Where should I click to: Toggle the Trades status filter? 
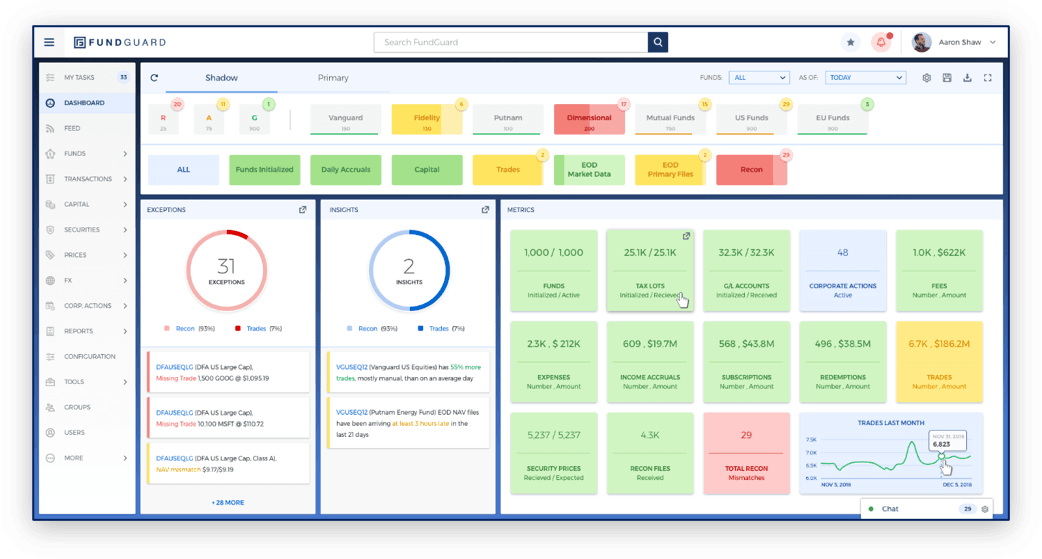coord(508,169)
